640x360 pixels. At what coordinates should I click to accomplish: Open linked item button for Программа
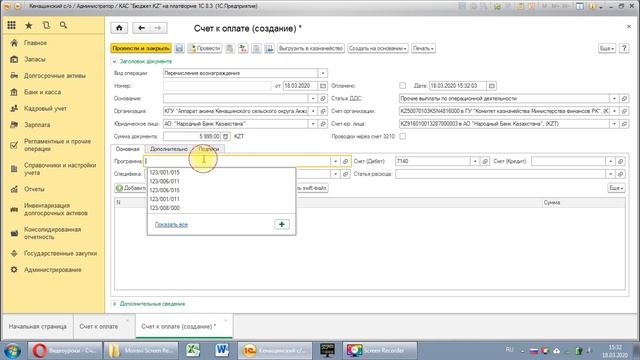pyautogui.click(x=345, y=161)
